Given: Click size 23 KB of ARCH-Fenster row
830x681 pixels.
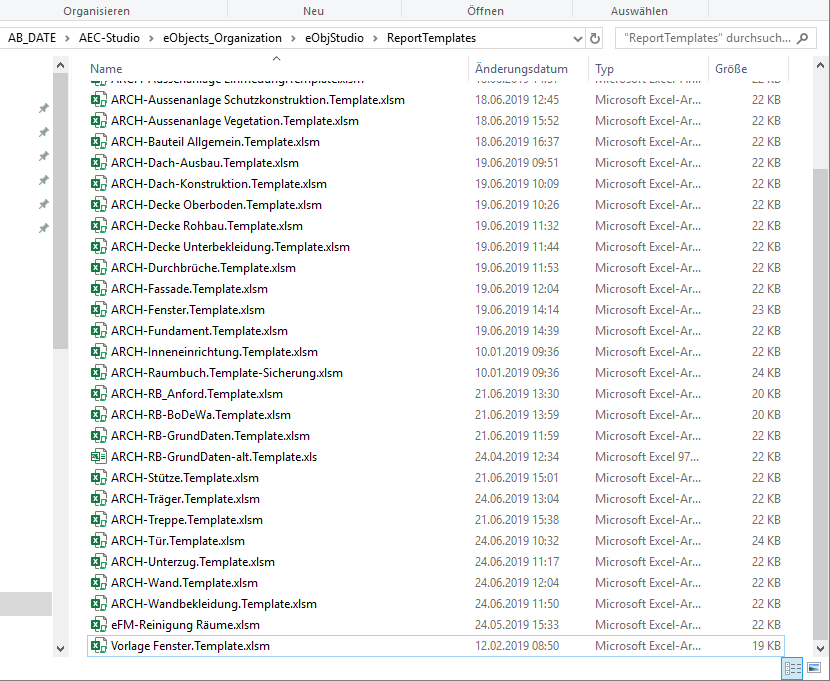Looking at the screenshot, I should (766, 310).
